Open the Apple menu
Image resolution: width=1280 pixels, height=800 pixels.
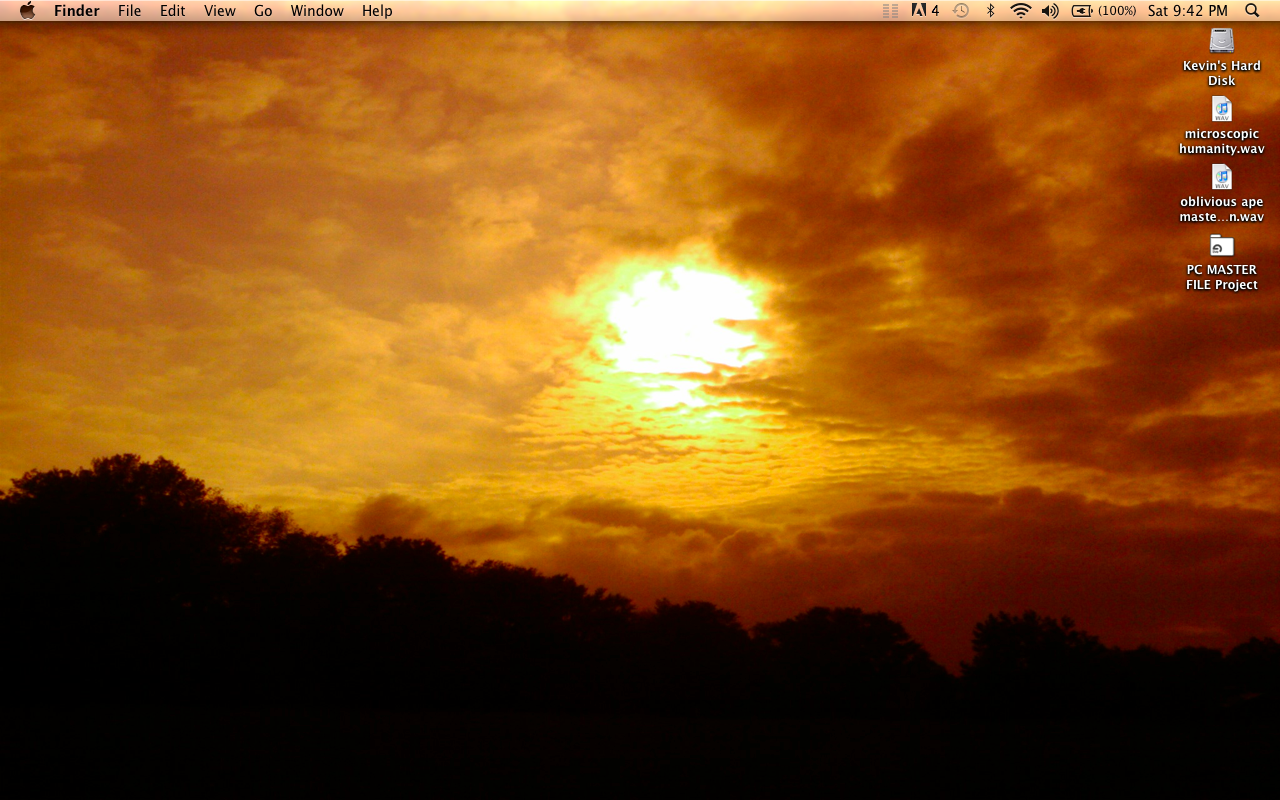(27, 11)
